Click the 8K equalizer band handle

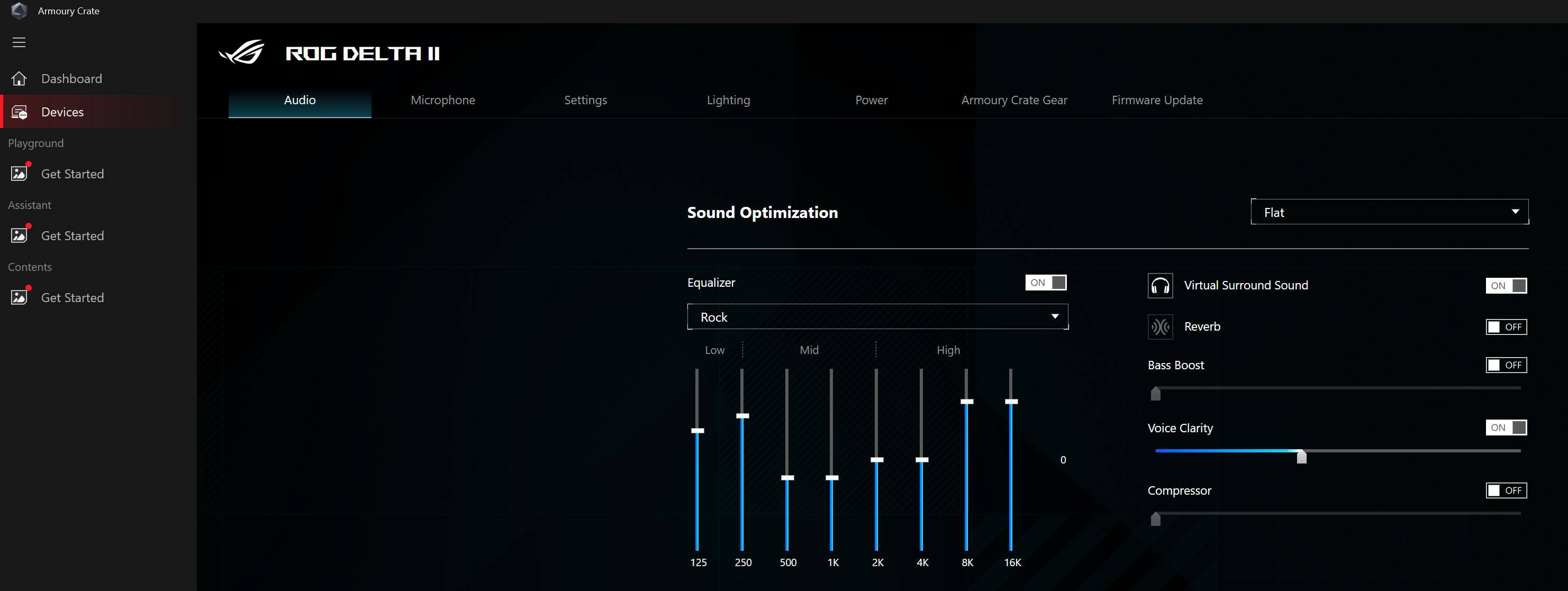pos(967,402)
